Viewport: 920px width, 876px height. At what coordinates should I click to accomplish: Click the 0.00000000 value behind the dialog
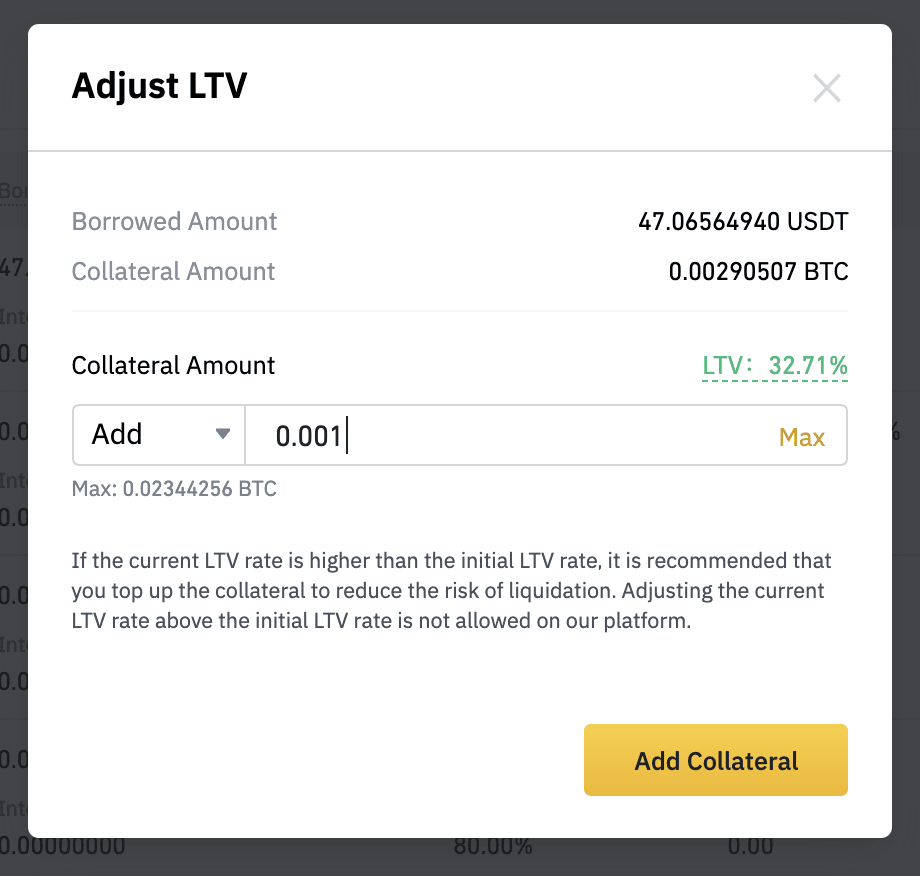coord(62,847)
